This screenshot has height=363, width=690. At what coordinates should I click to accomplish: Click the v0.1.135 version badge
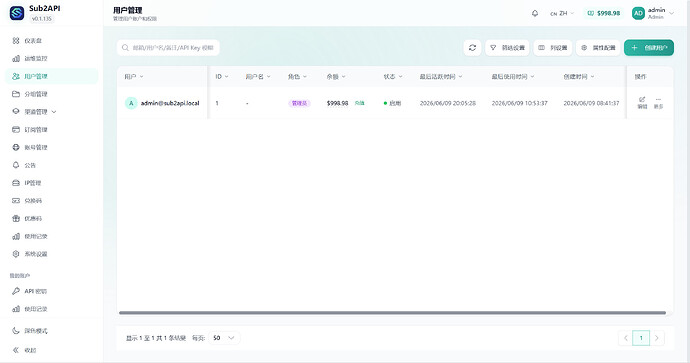point(42,18)
